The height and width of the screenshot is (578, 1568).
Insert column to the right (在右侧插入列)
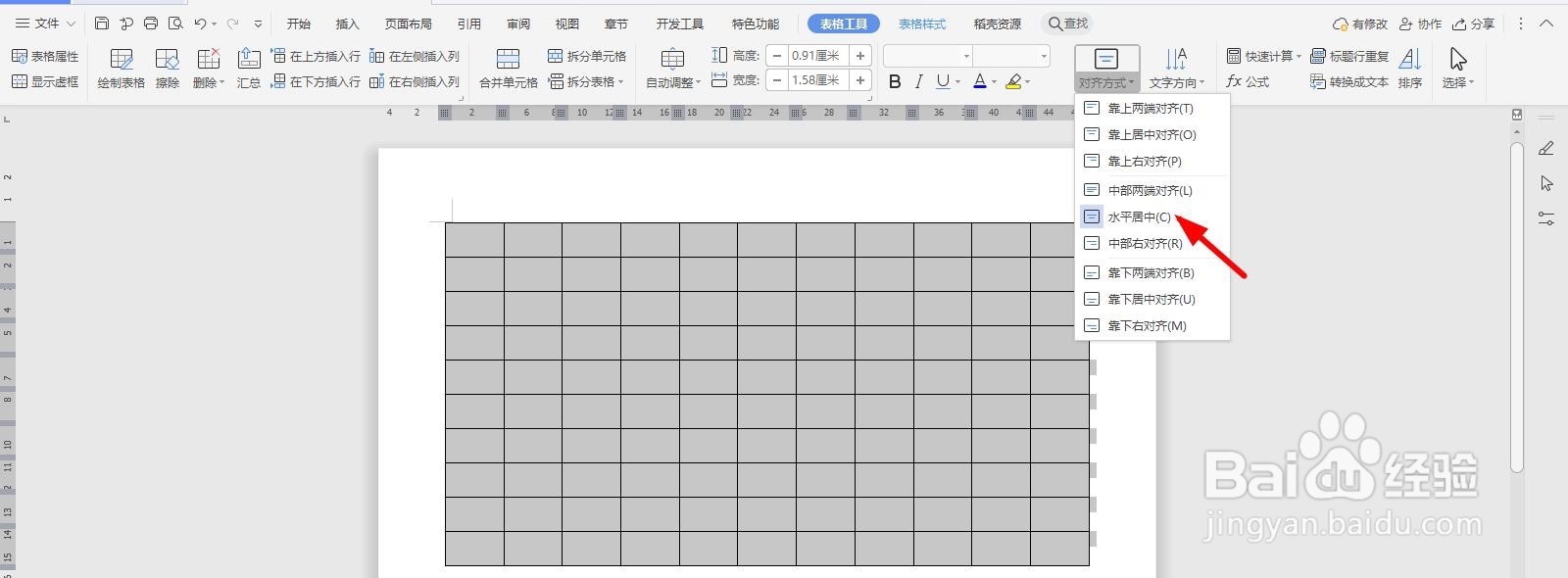tap(415, 82)
